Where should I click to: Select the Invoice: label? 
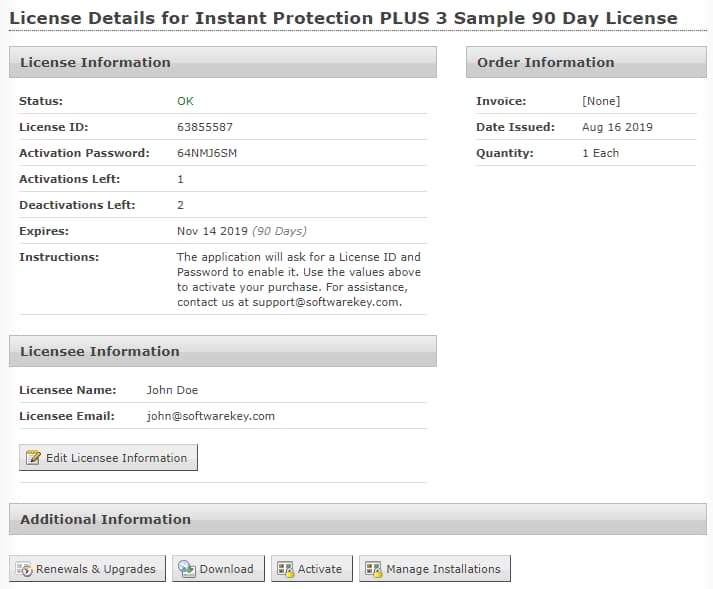pyautogui.click(x=501, y=101)
